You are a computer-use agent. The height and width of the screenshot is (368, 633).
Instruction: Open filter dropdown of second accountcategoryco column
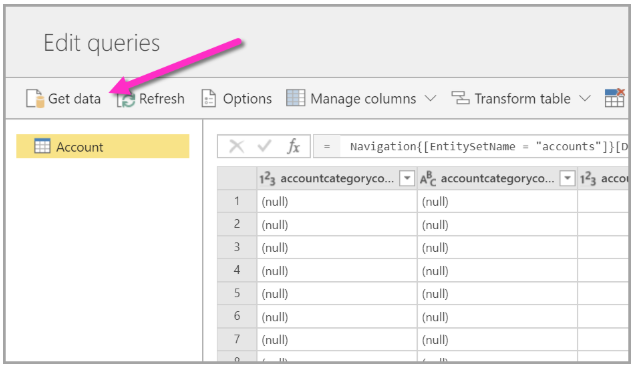567,178
